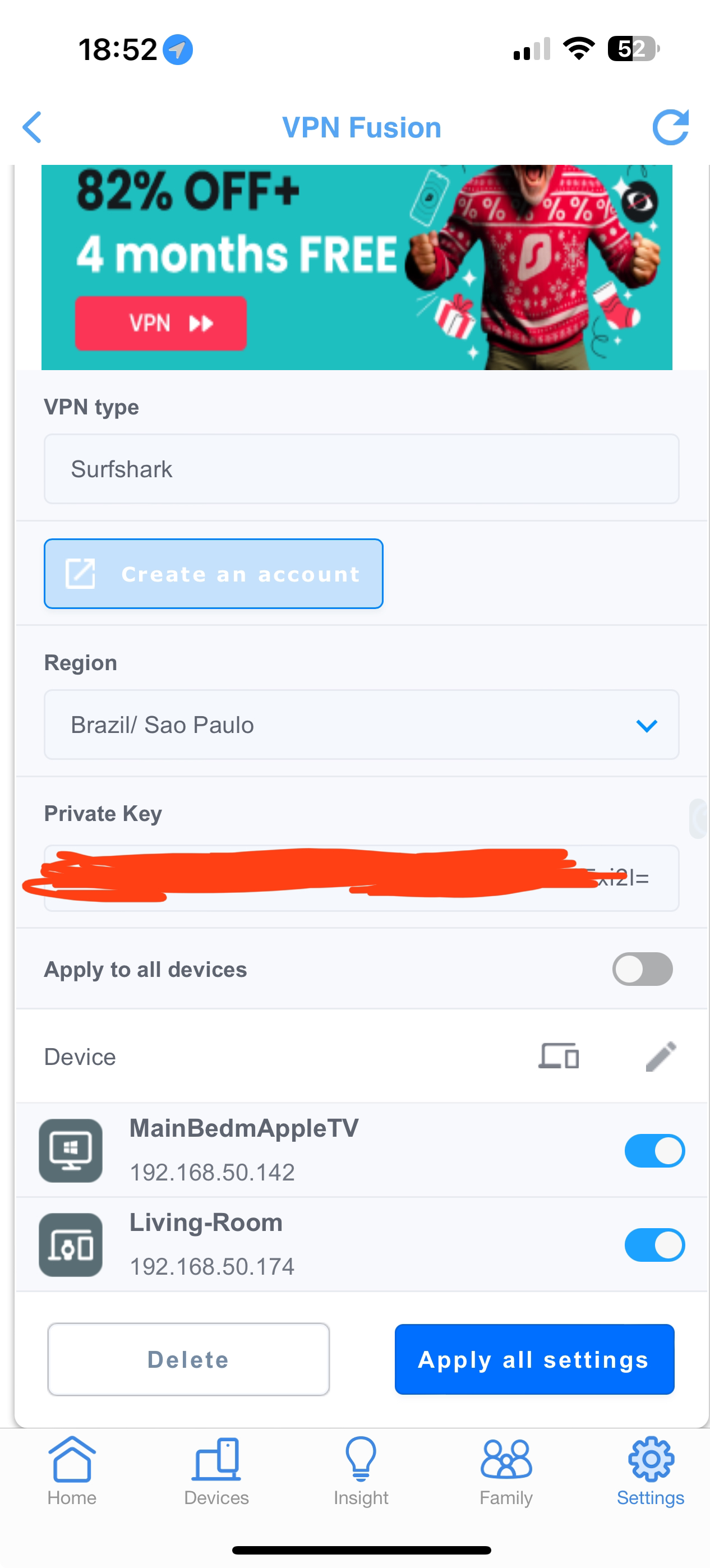Refresh the VPN Fusion page
The height and width of the screenshot is (1568, 710).
point(670,127)
